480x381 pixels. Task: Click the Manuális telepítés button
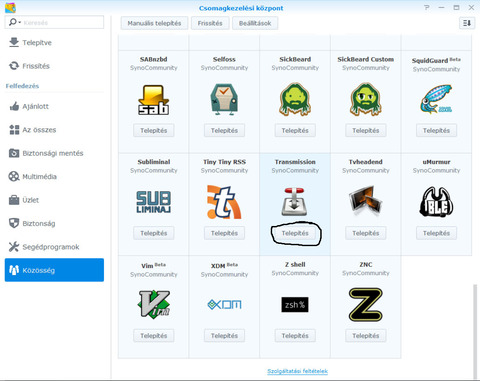coord(154,23)
